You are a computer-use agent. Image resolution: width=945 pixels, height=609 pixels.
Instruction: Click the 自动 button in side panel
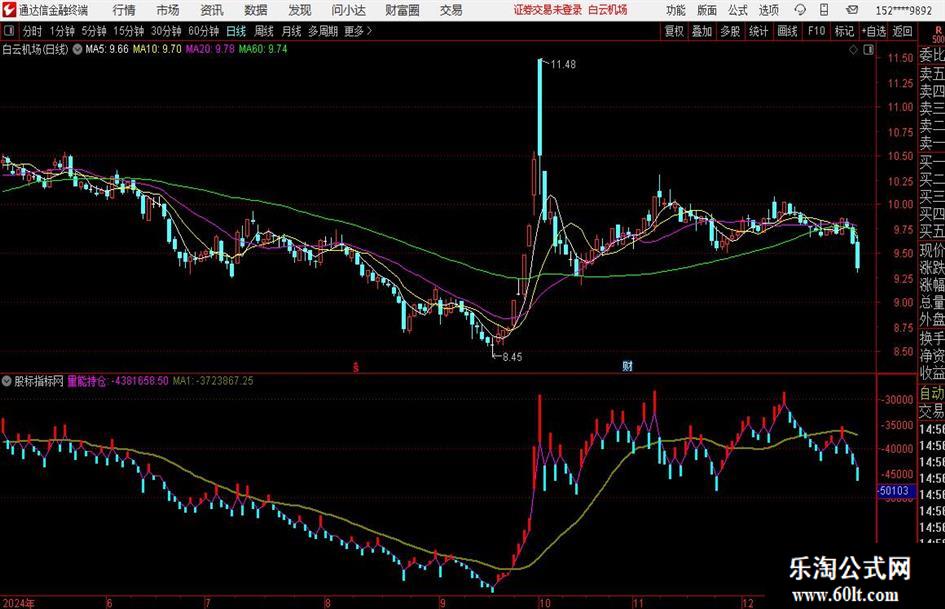pyautogui.click(x=932, y=393)
